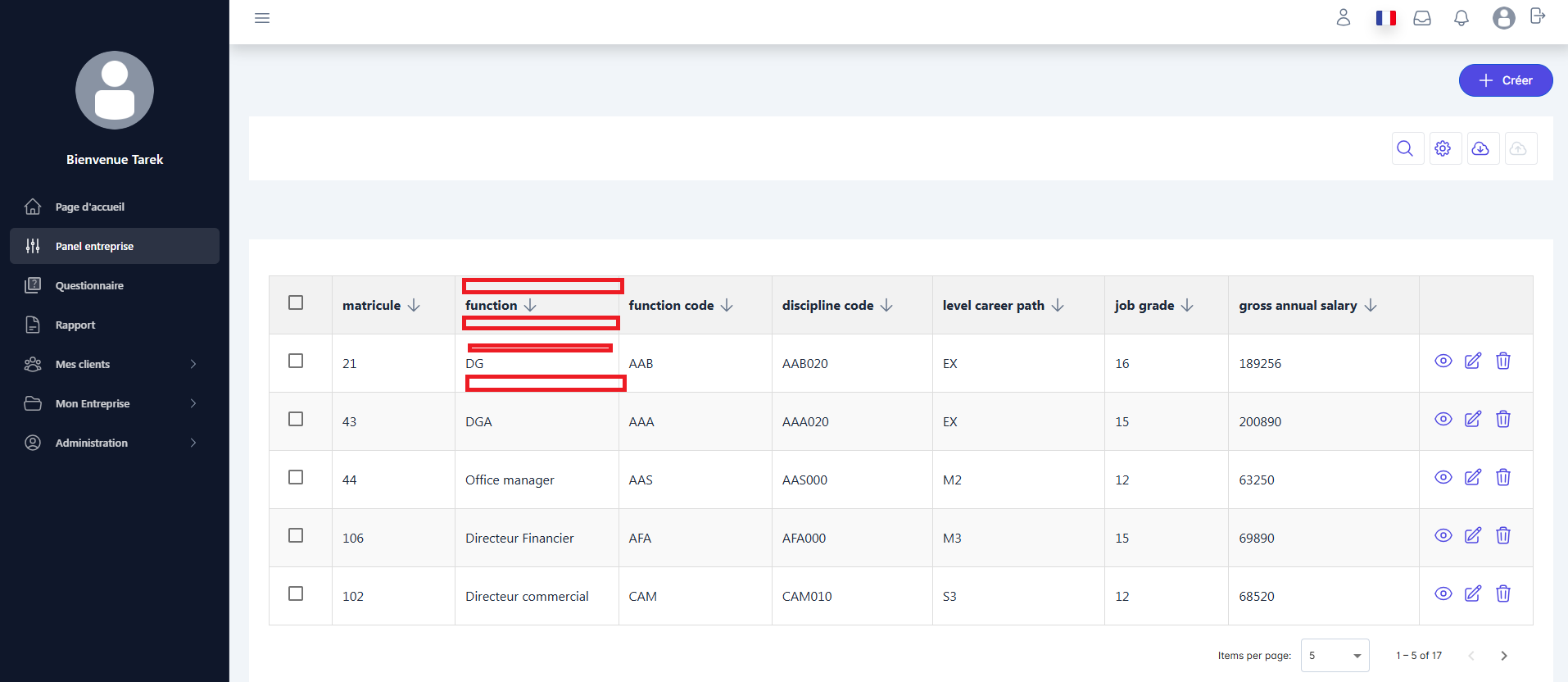Toggle the select-all header checkbox
This screenshot has width=1568, height=682.
(x=296, y=303)
